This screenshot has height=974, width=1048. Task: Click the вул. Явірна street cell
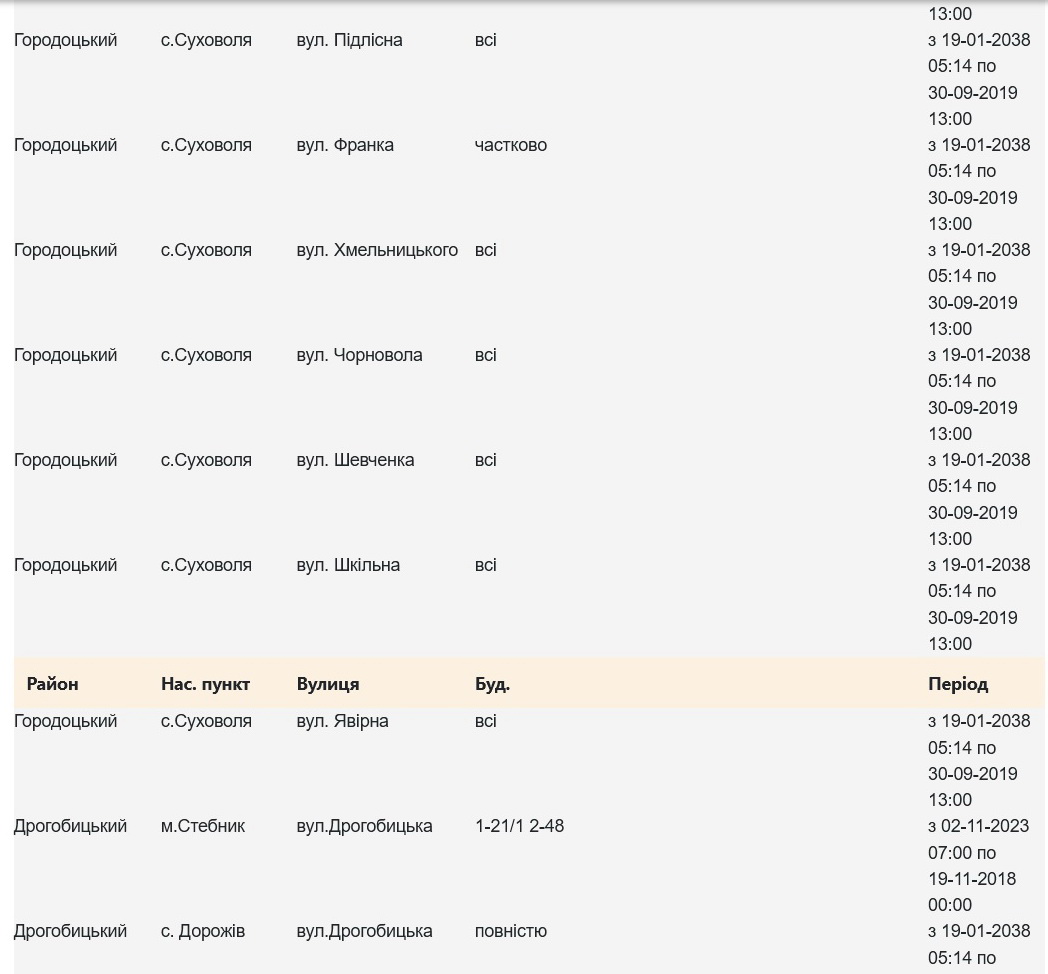(342, 721)
